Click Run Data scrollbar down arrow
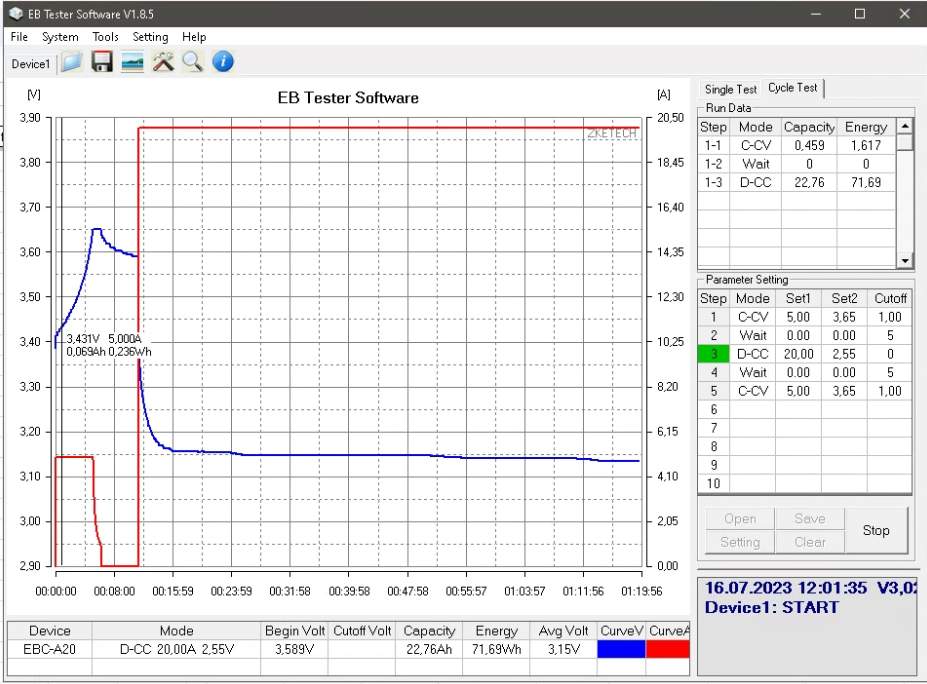The height and width of the screenshot is (684, 927). (905, 261)
